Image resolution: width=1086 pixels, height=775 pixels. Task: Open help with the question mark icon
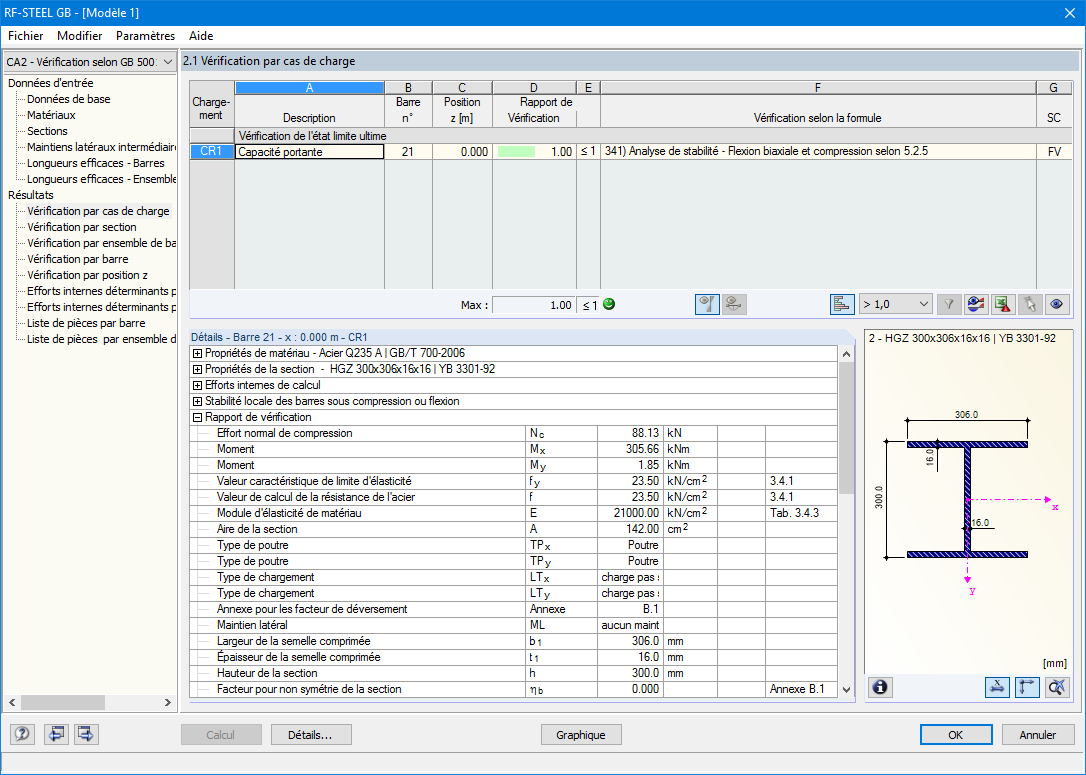pyautogui.click(x=22, y=733)
